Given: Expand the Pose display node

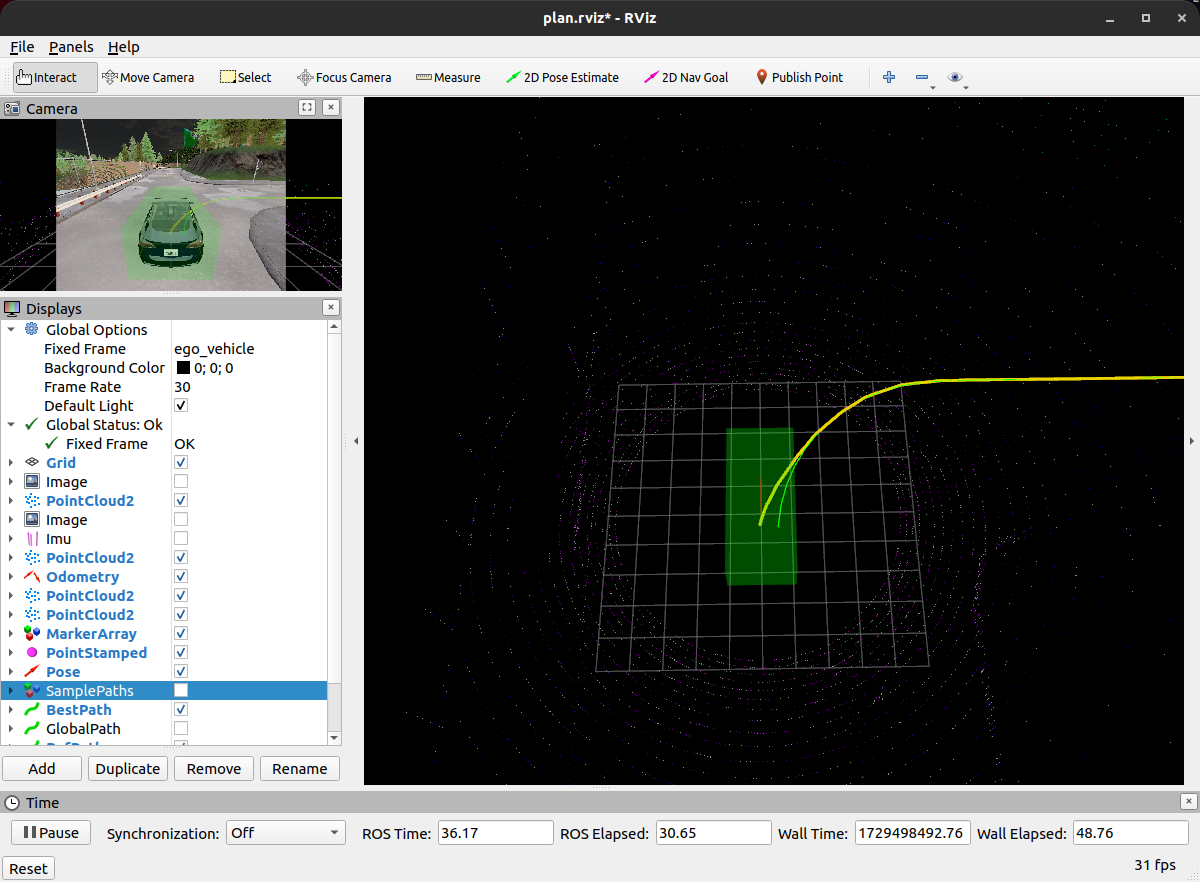Looking at the screenshot, I should coord(11,671).
